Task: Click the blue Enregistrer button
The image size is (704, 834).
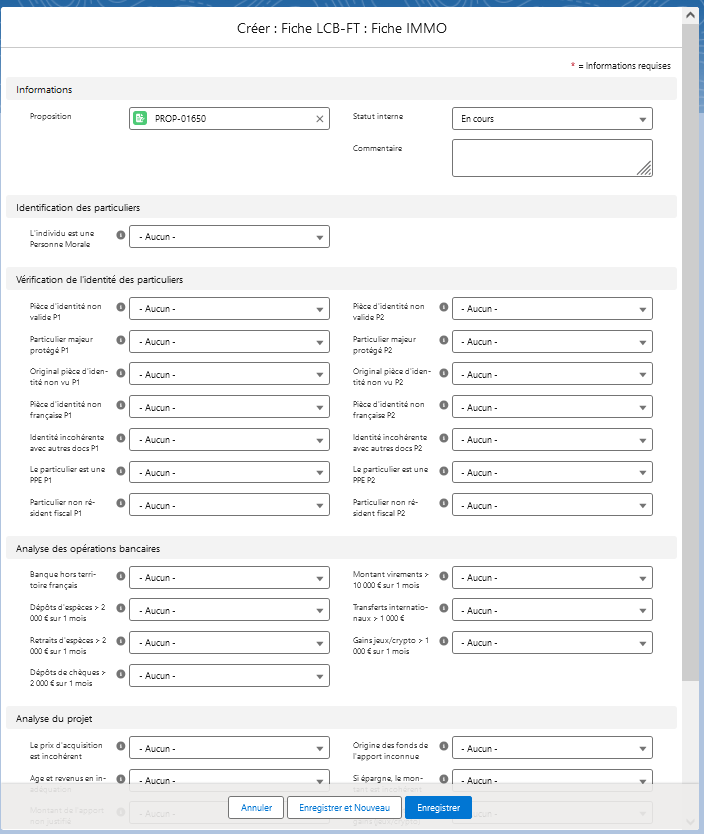Action: (438, 807)
